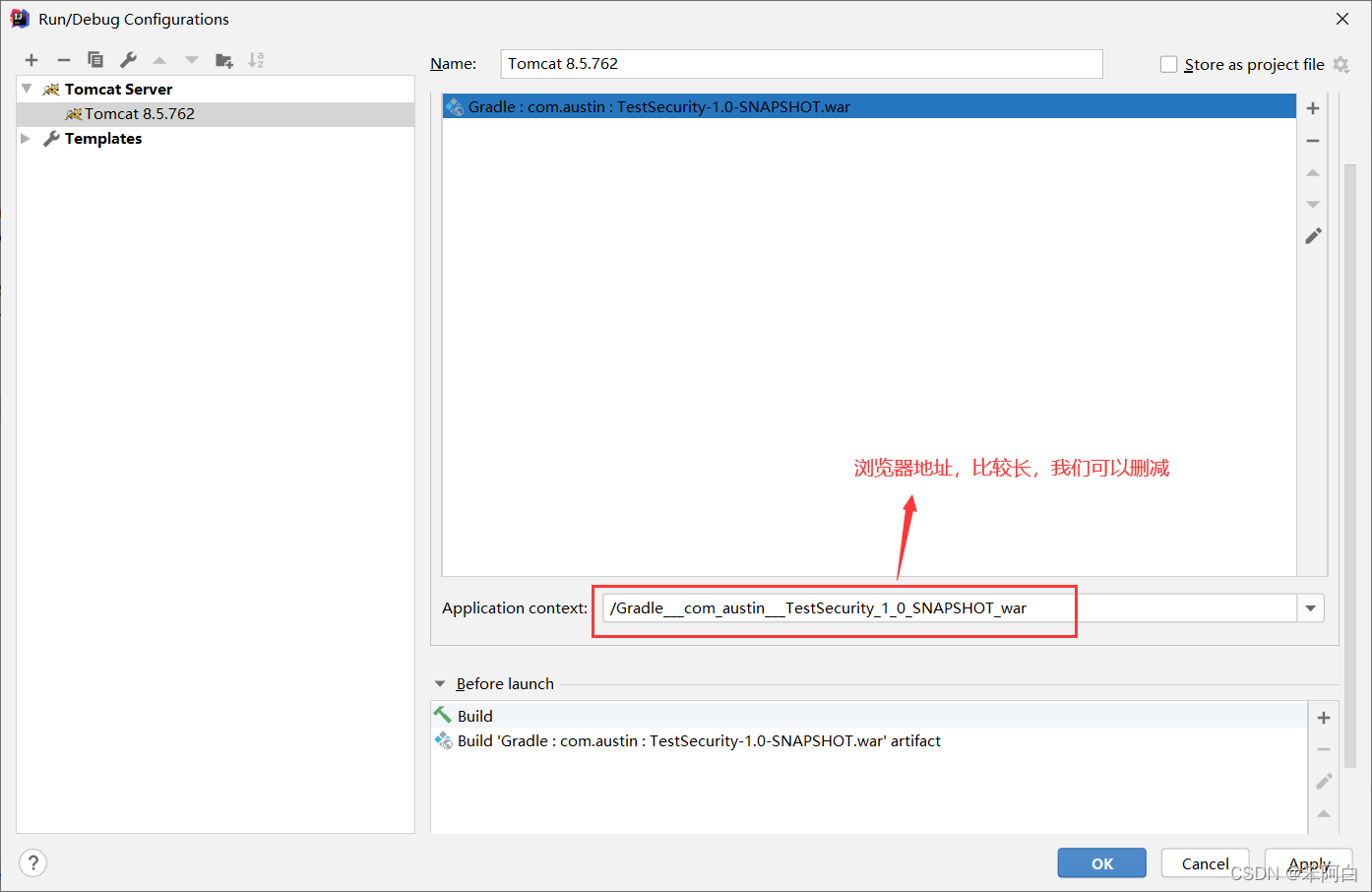Expand the Templates tree node
The image size is (1372, 892).
click(27, 139)
